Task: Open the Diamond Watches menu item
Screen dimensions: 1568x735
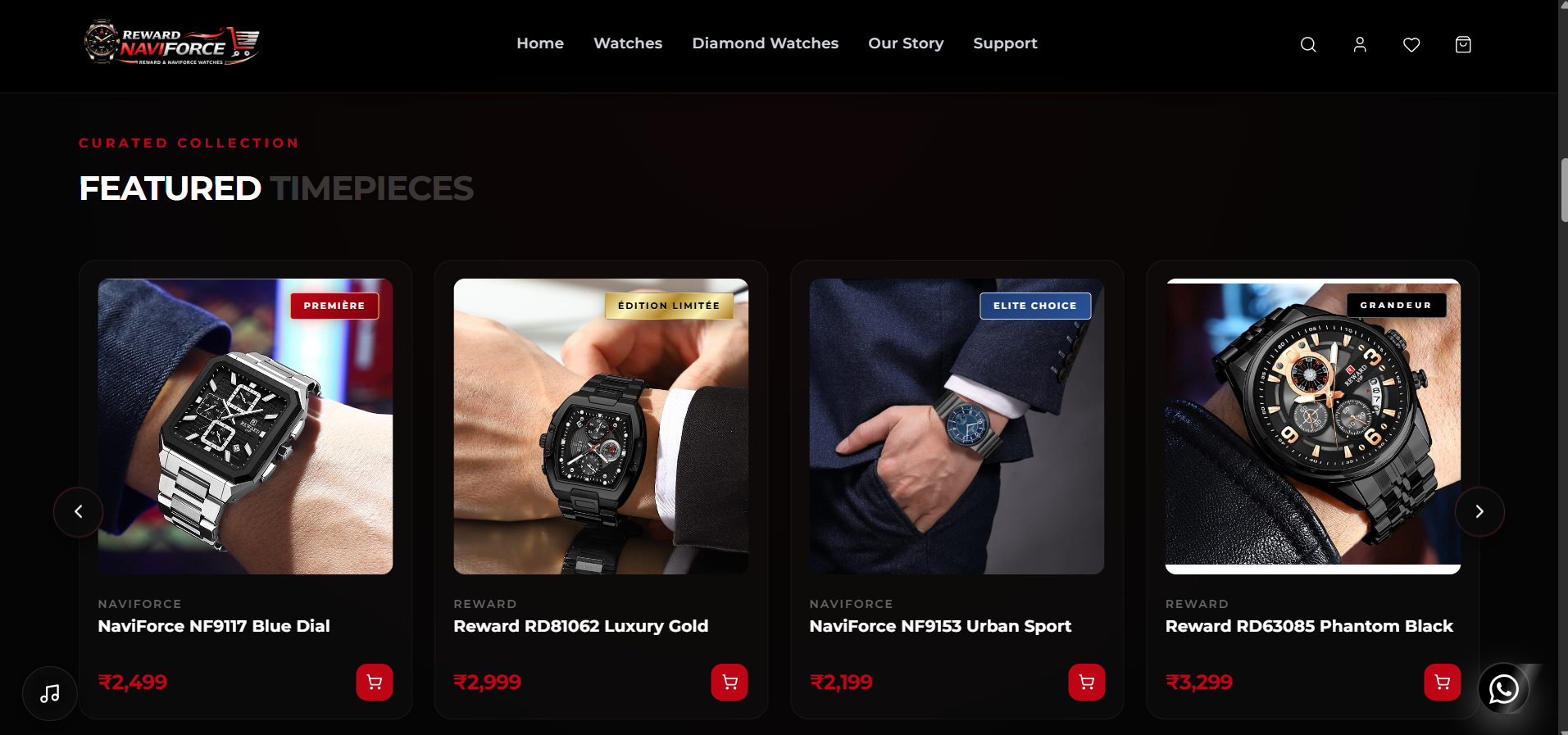Action: (x=766, y=43)
